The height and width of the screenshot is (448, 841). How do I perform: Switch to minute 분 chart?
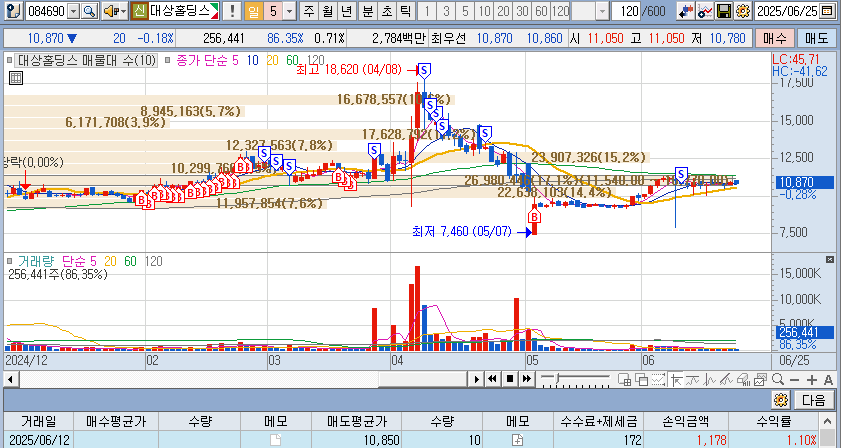pyautogui.click(x=367, y=10)
